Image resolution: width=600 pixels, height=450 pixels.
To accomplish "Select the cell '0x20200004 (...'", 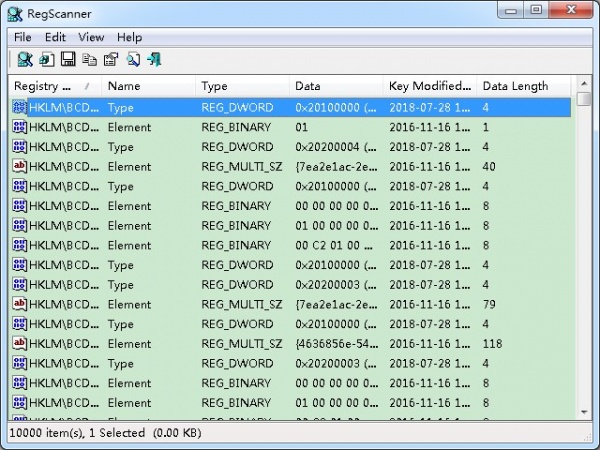I will click(336, 147).
